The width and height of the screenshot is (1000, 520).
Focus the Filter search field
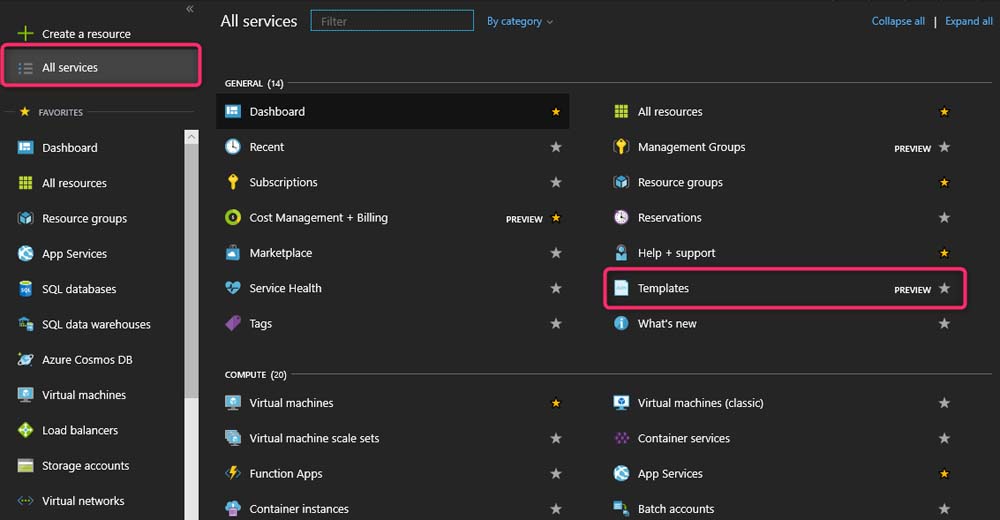[x=392, y=21]
